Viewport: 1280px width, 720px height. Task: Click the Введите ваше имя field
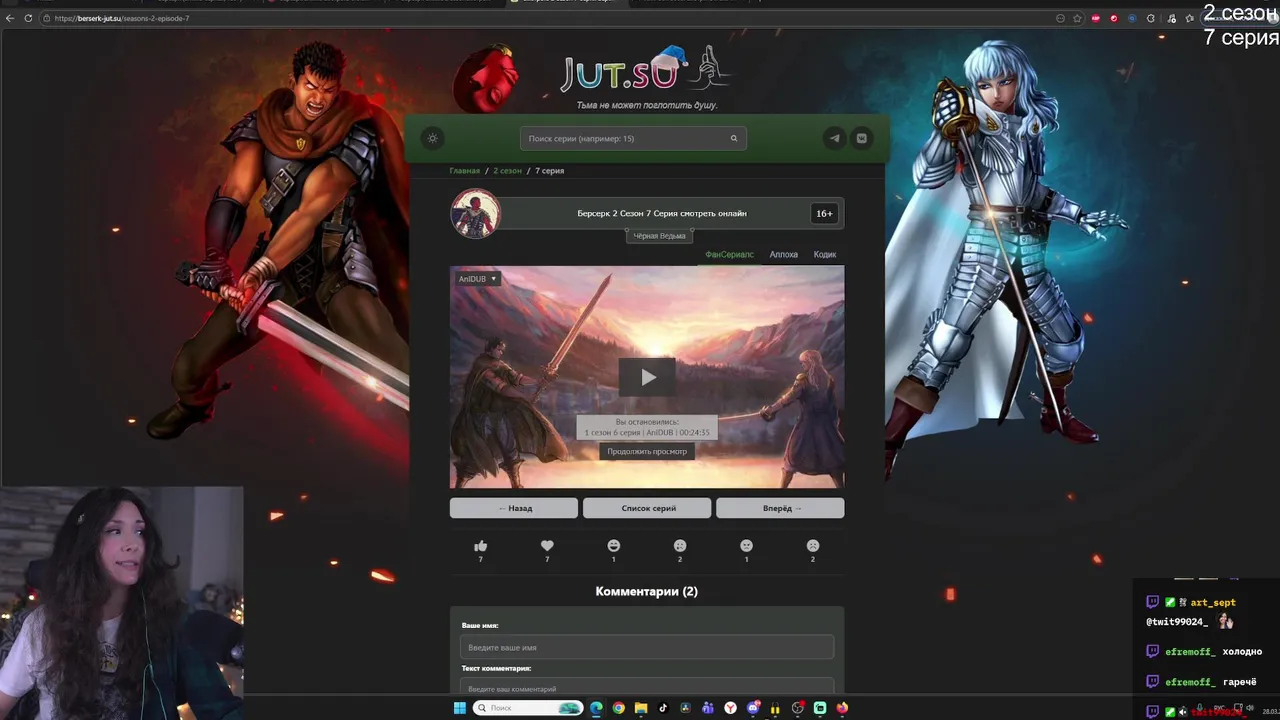point(647,647)
